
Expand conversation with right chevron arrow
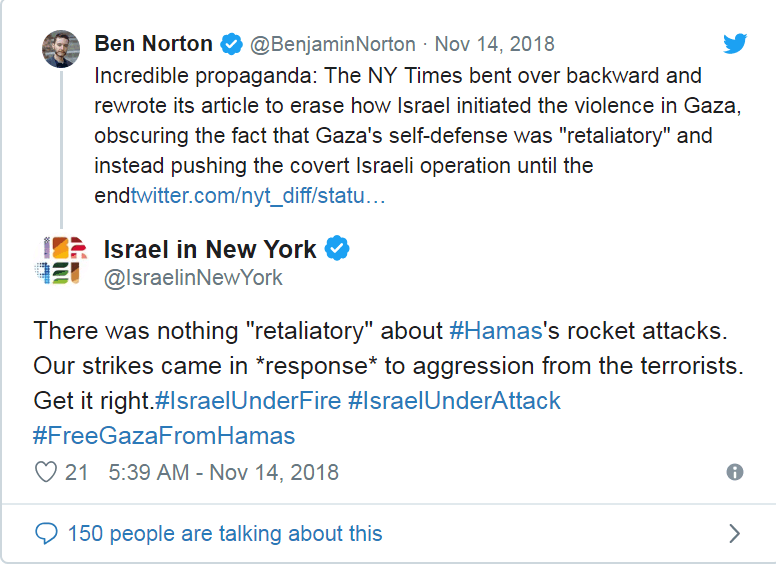tap(735, 534)
